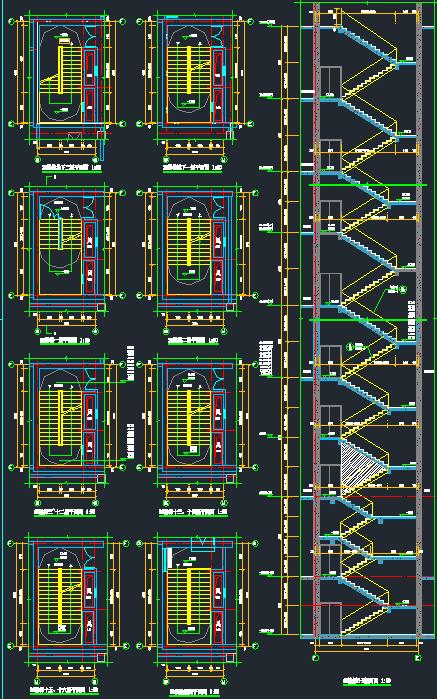The height and width of the screenshot is (699, 437).
Task: Click the title under the bottom-right stair plan
Action: click(196, 694)
